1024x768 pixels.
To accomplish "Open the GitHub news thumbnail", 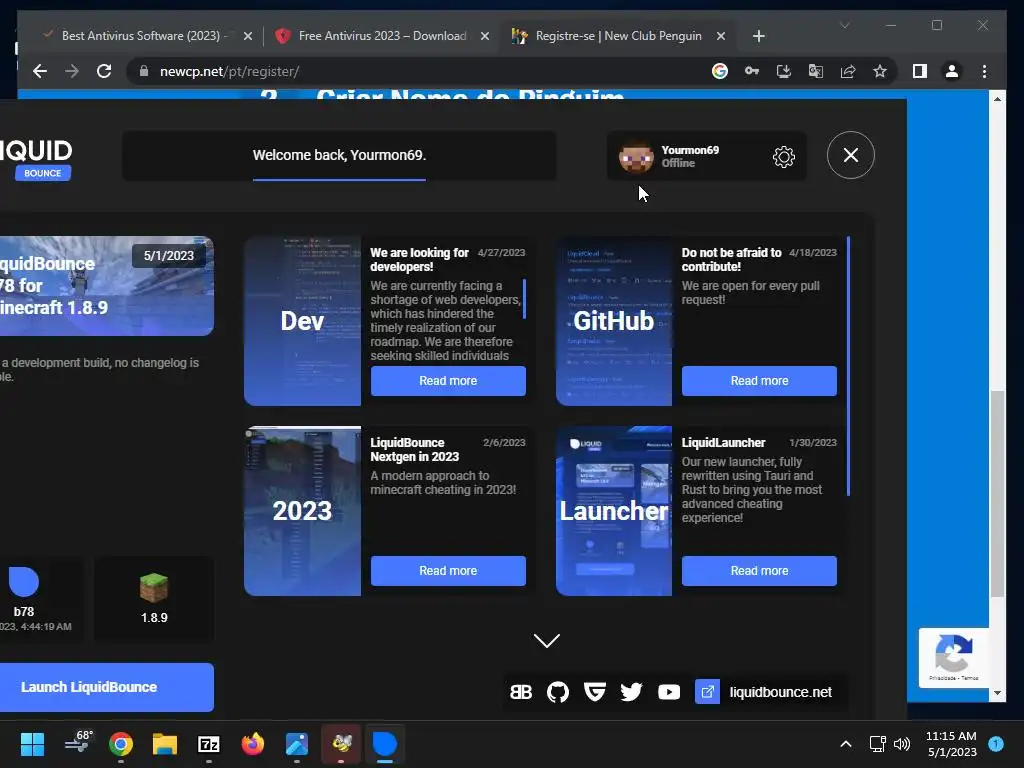I will 614,321.
